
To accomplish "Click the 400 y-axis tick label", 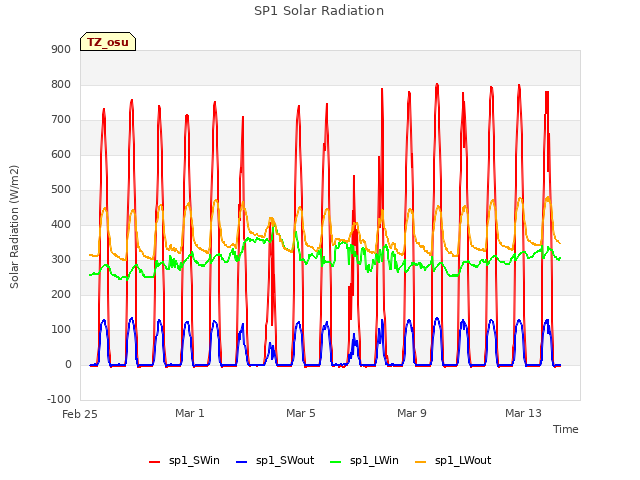I will click(61, 225).
